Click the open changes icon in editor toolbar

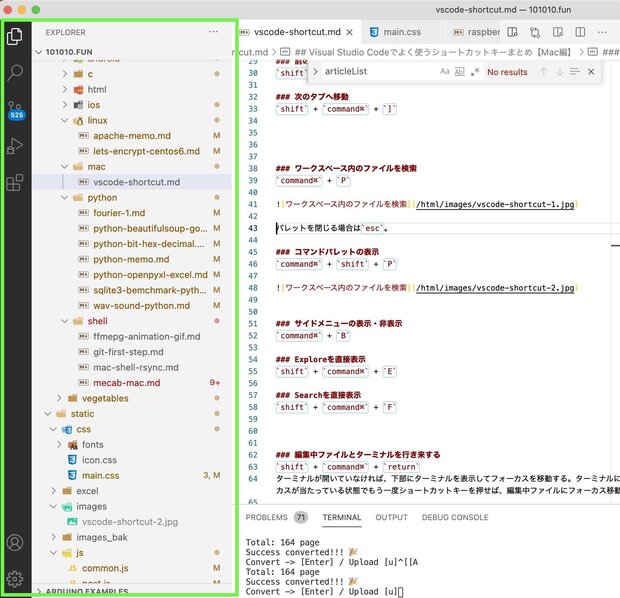tap(535, 32)
